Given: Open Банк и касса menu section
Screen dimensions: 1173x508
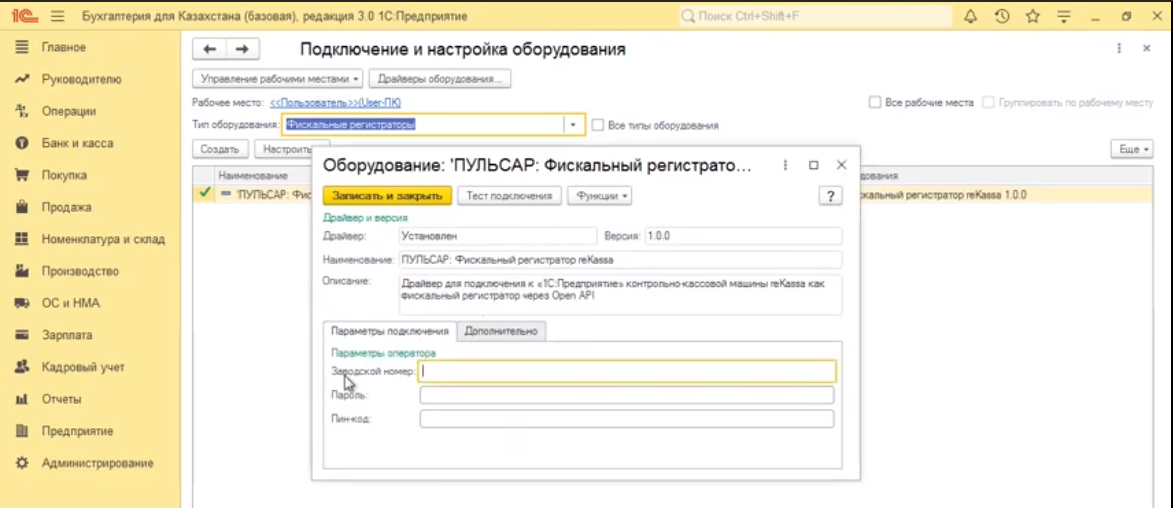Looking at the screenshot, I should click(78, 143).
